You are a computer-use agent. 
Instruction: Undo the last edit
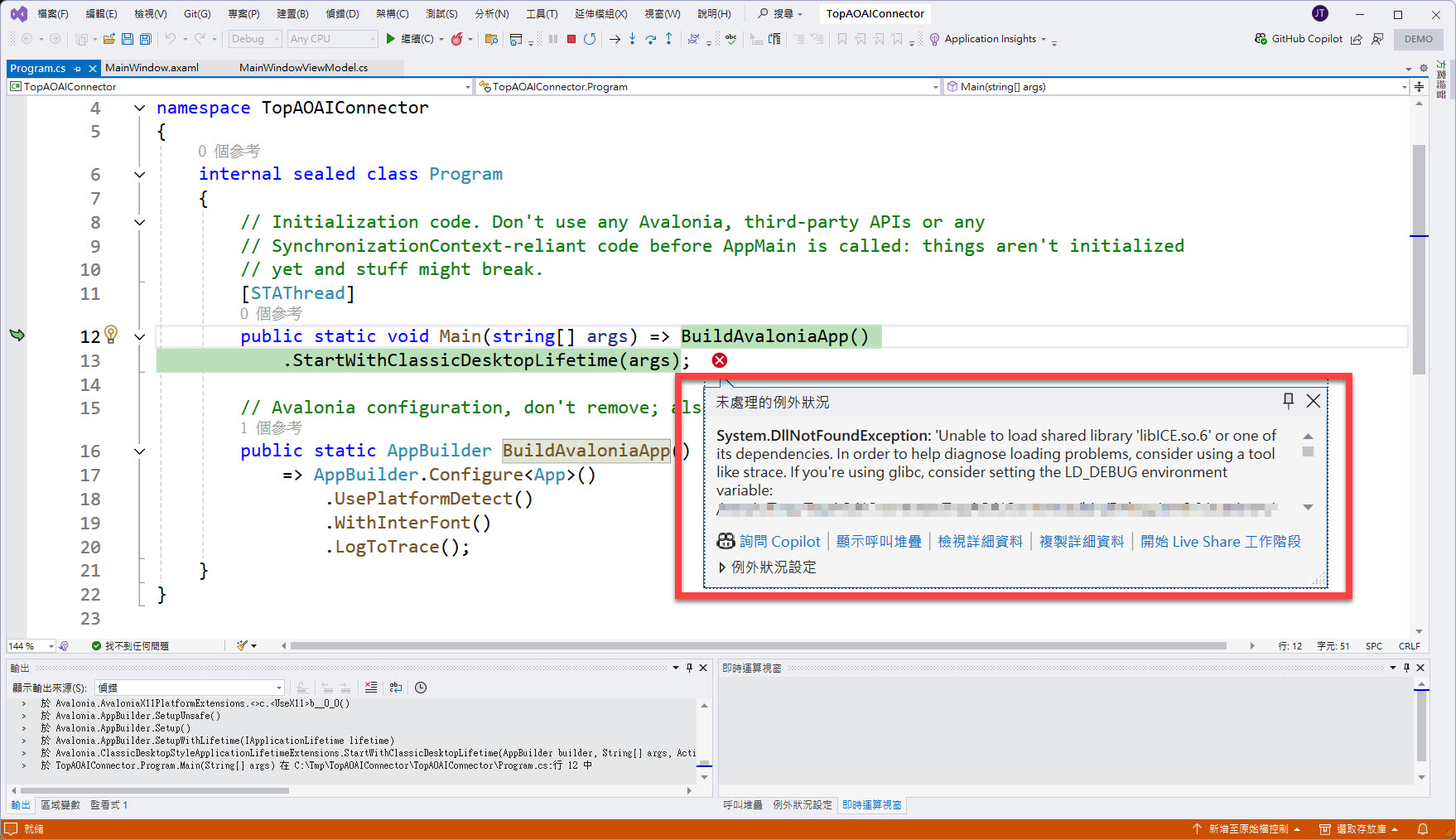(170, 39)
